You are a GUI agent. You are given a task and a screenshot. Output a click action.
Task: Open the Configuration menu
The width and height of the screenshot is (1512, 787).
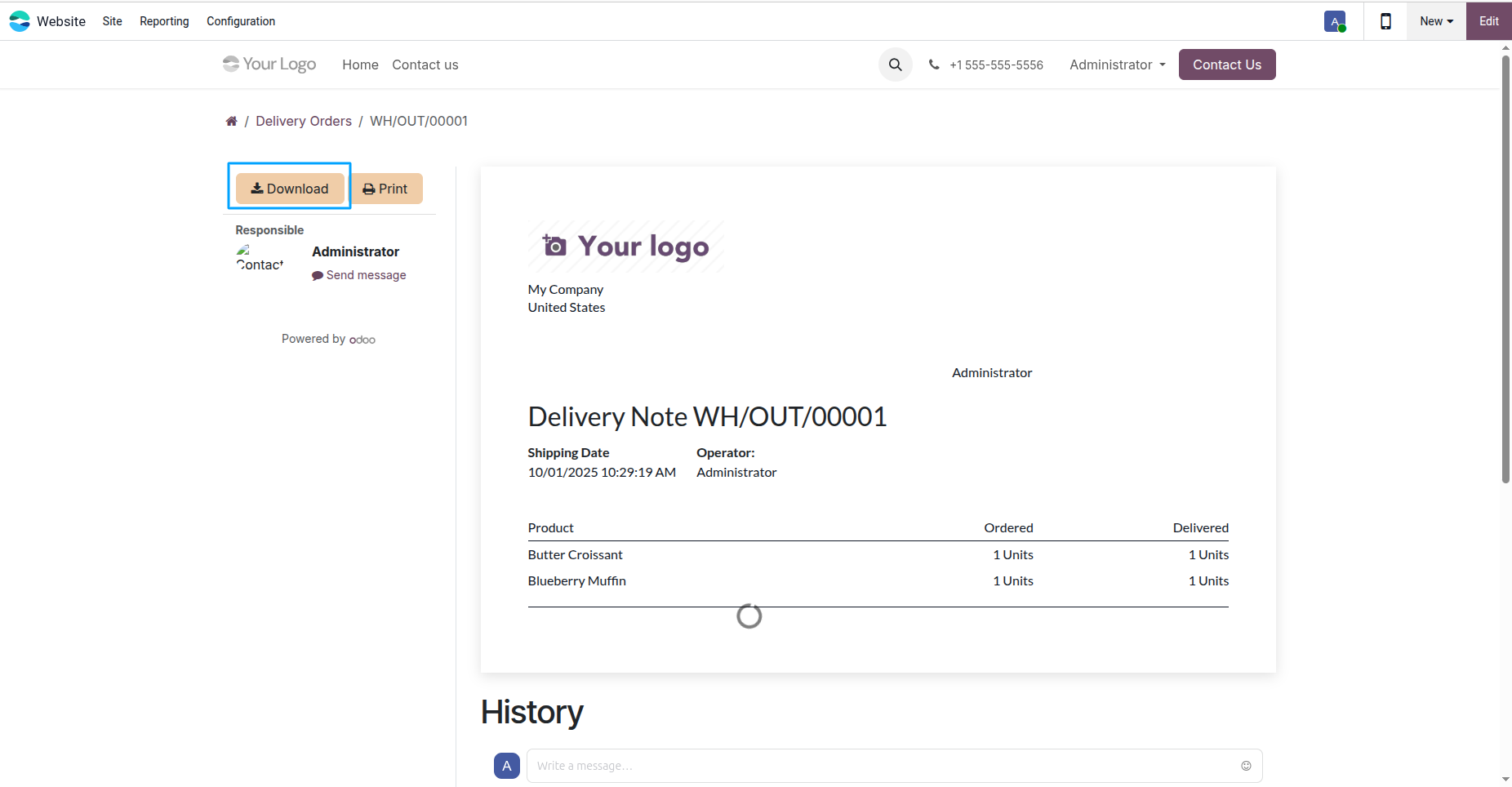coord(241,21)
